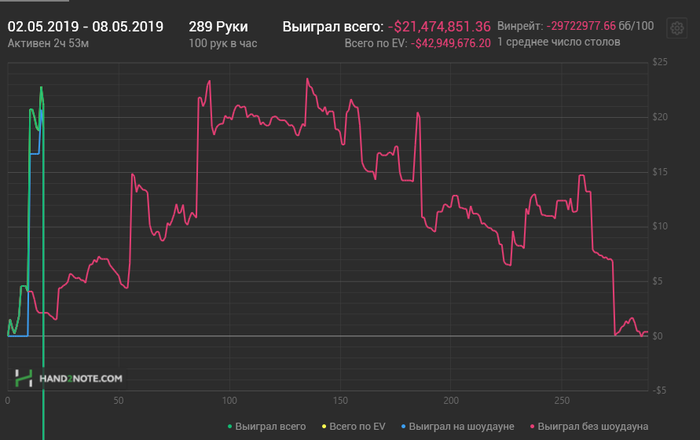Click the date range 02.05.2019 - 08.05.2019
Image resolution: width=700 pixels, height=440 pixels.
tap(85, 27)
